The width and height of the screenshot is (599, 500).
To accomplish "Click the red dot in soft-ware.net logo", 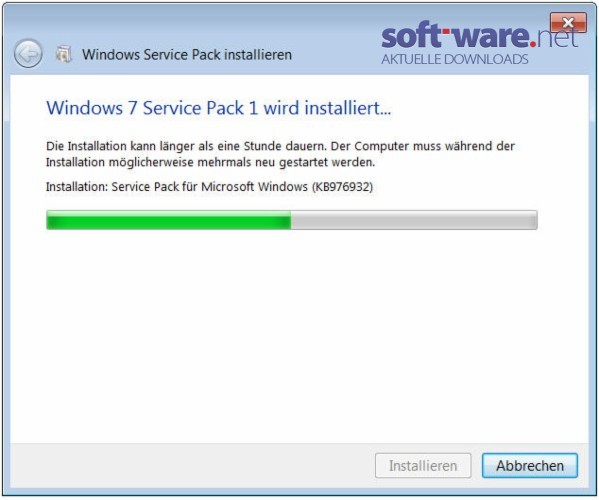I will click(x=533, y=45).
